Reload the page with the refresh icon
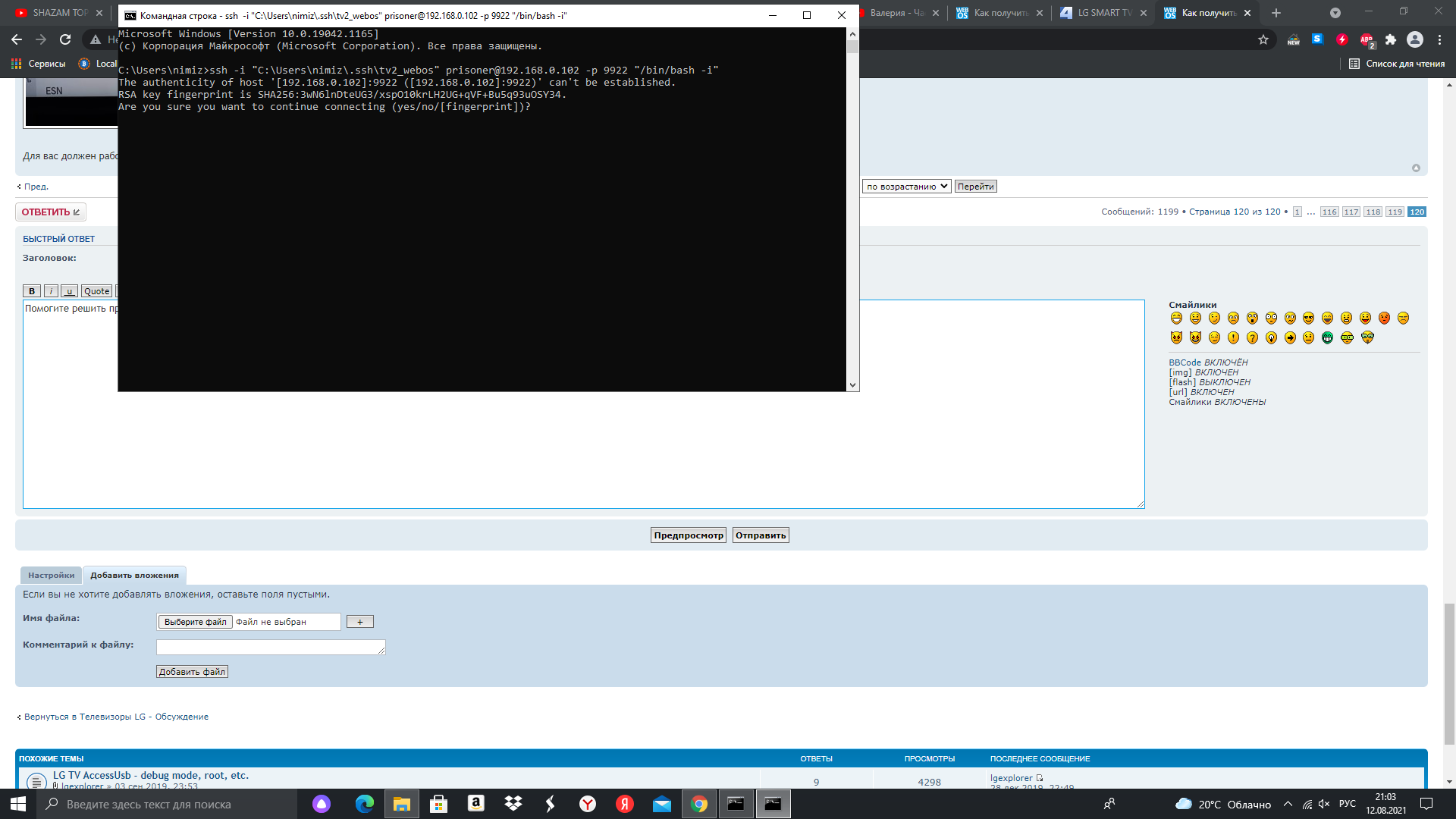This screenshot has width=1456, height=819. coord(65,39)
